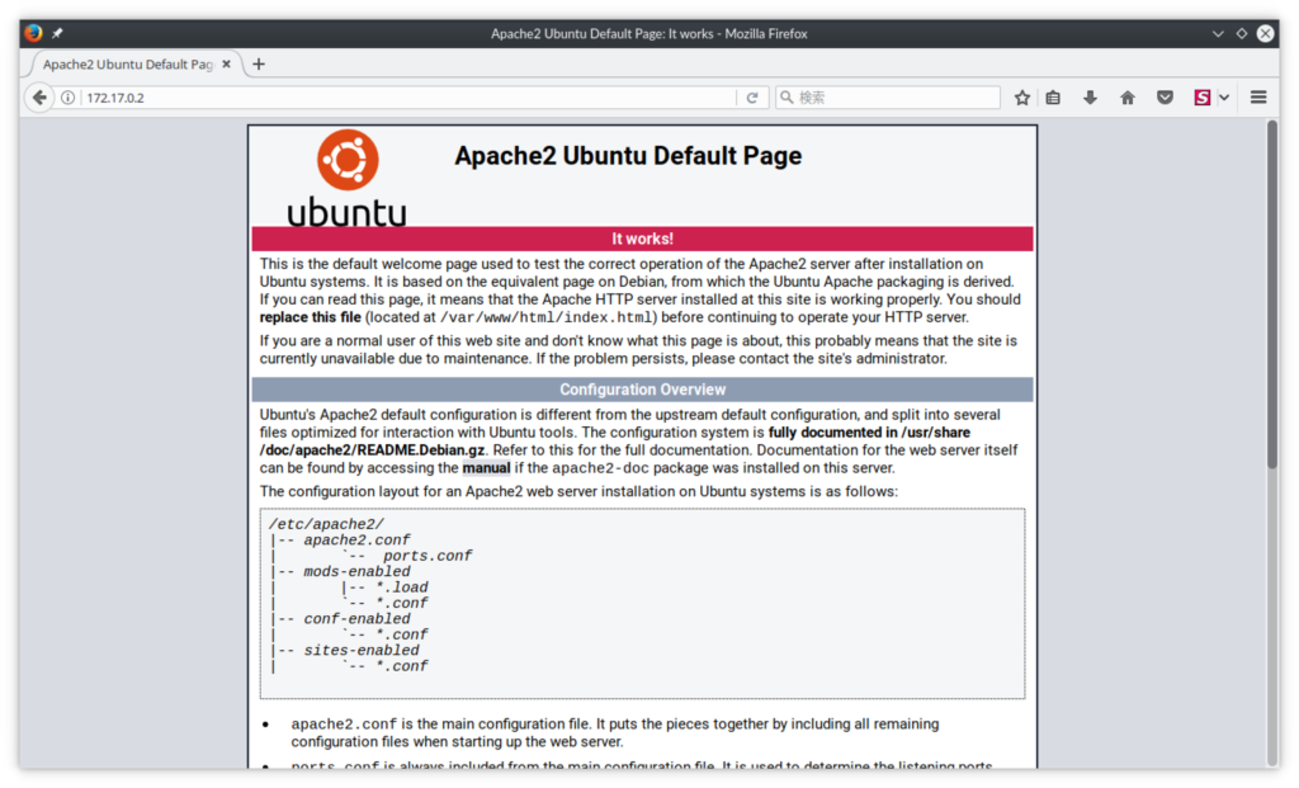This screenshot has width=1299, height=788.
Task: Expand the dropdown arrow beside S icon
Action: point(1224,98)
